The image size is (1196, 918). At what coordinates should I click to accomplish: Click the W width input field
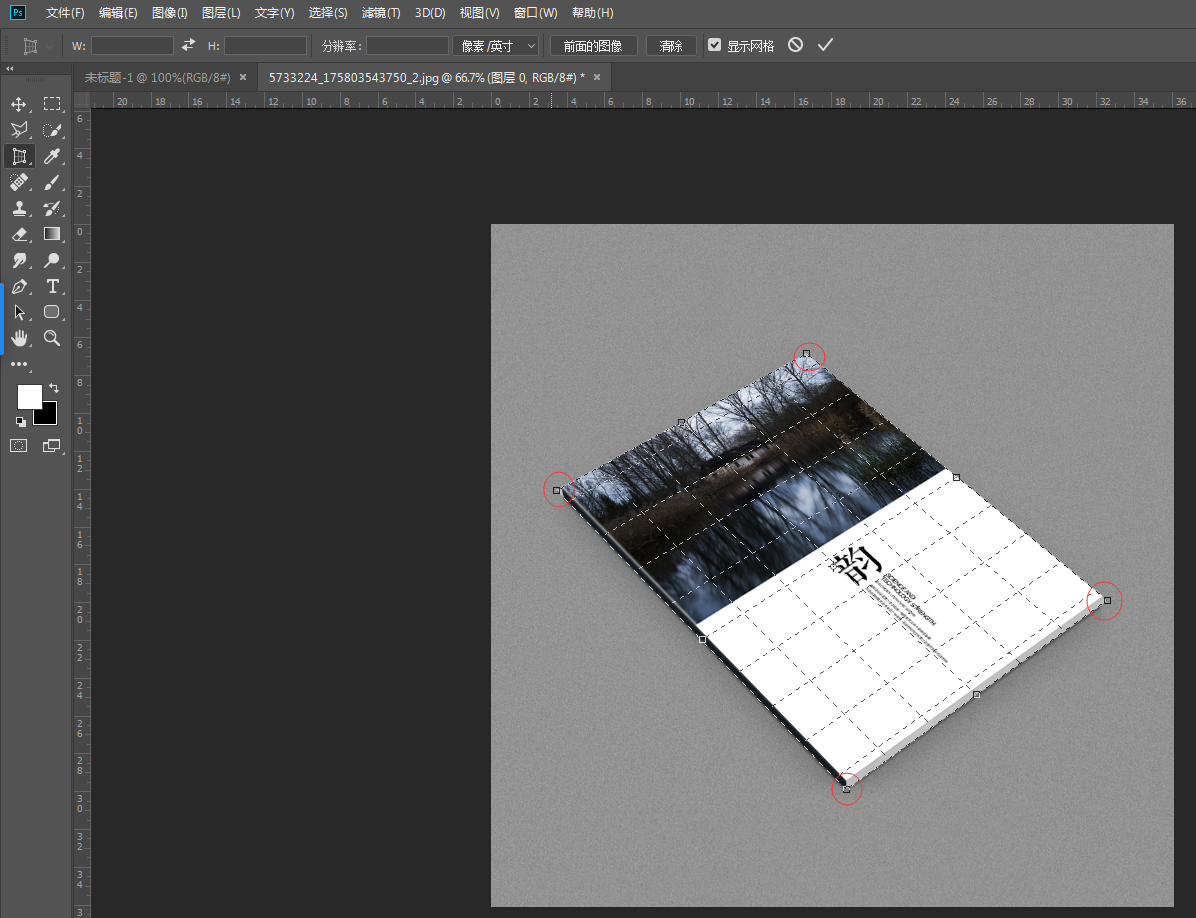point(132,46)
